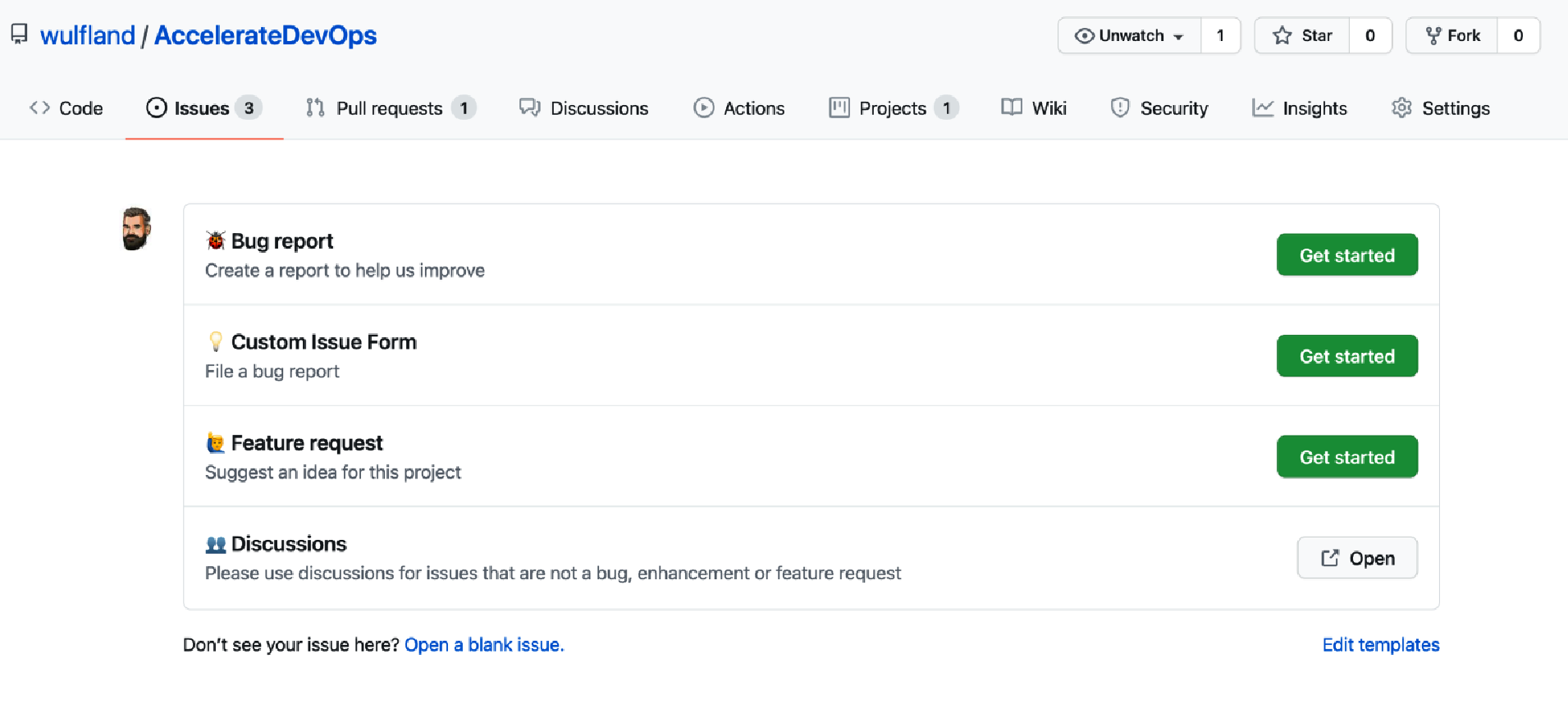View the Insights tab
The width and height of the screenshot is (1568, 704).
pyautogui.click(x=1300, y=108)
